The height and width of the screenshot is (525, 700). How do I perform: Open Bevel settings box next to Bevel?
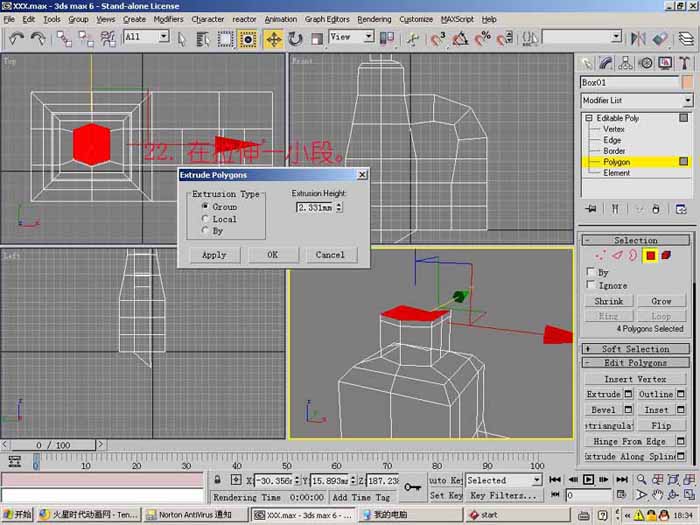coord(628,409)
